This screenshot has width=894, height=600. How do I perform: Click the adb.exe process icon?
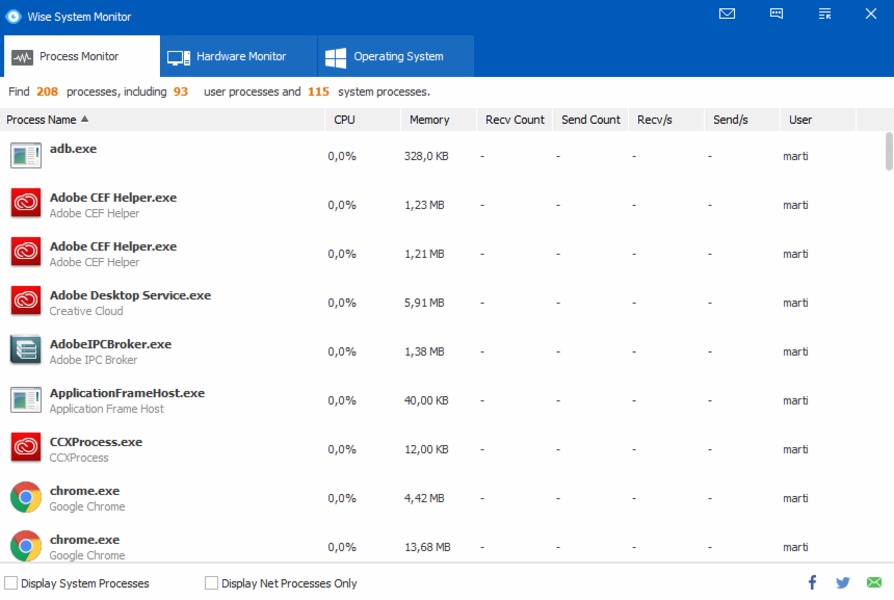coord(25,154)
